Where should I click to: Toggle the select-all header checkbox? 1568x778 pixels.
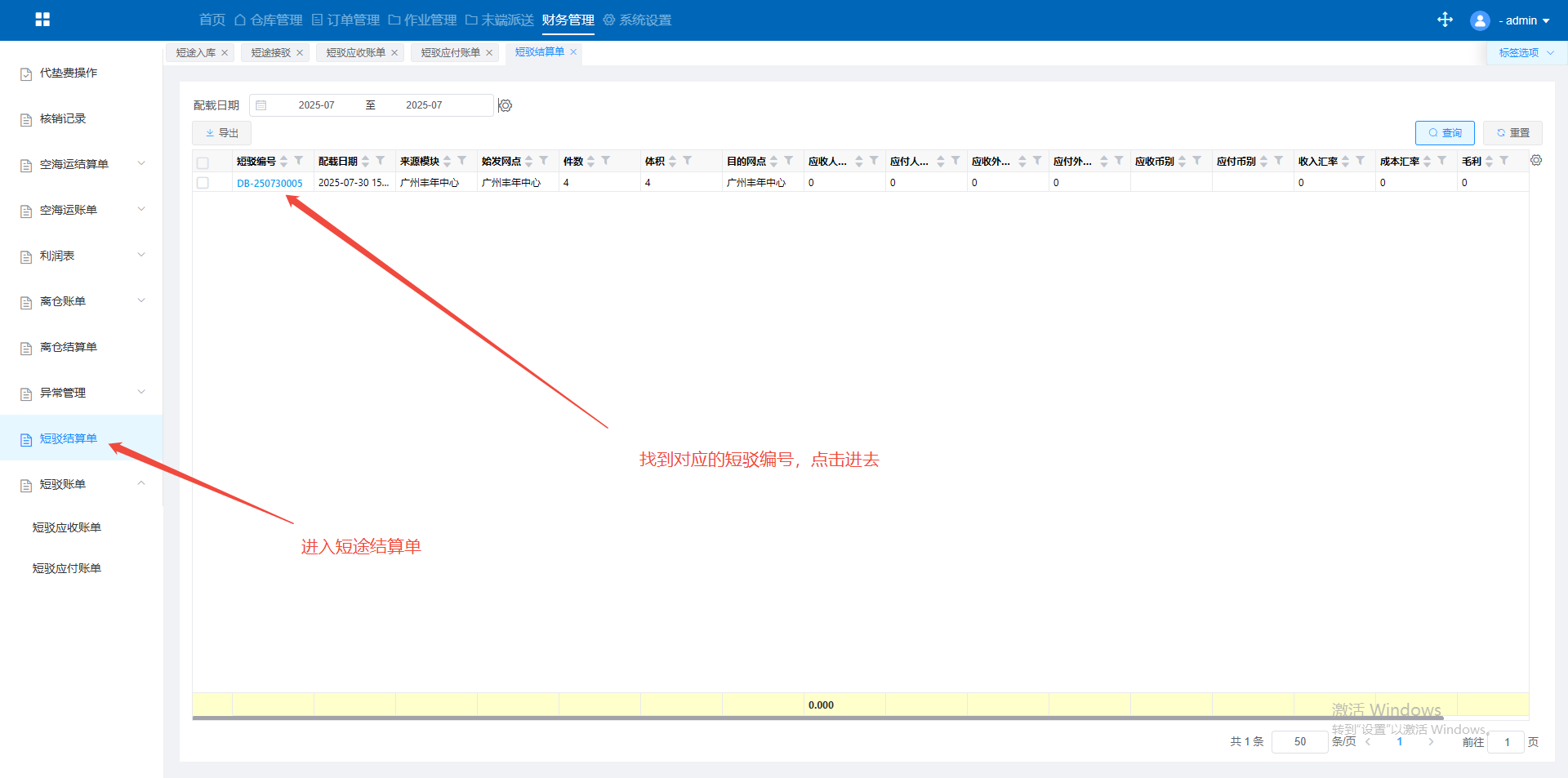tap(203, 162)
